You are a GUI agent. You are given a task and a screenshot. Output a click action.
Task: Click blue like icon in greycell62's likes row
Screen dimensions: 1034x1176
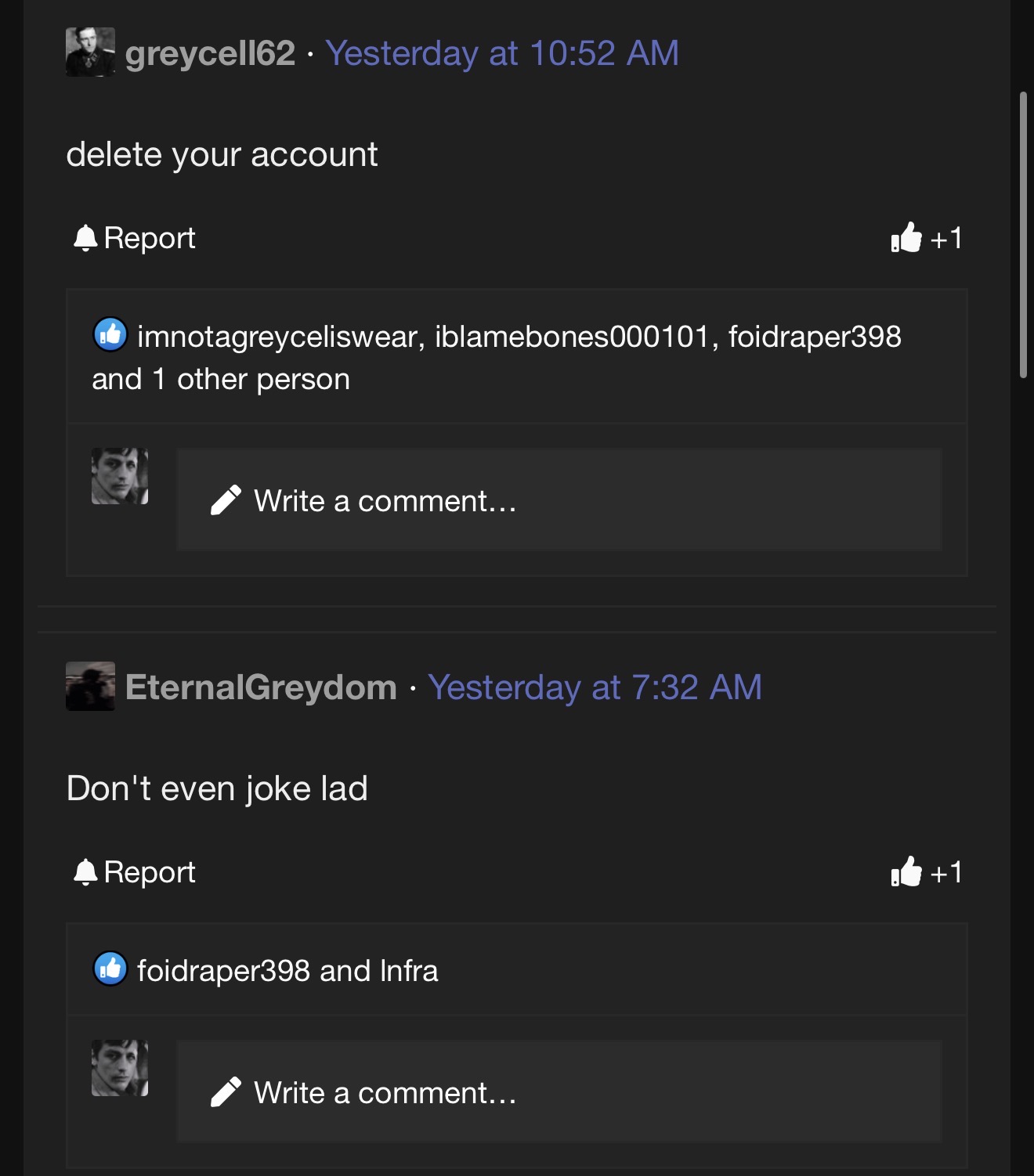(110, 334)
